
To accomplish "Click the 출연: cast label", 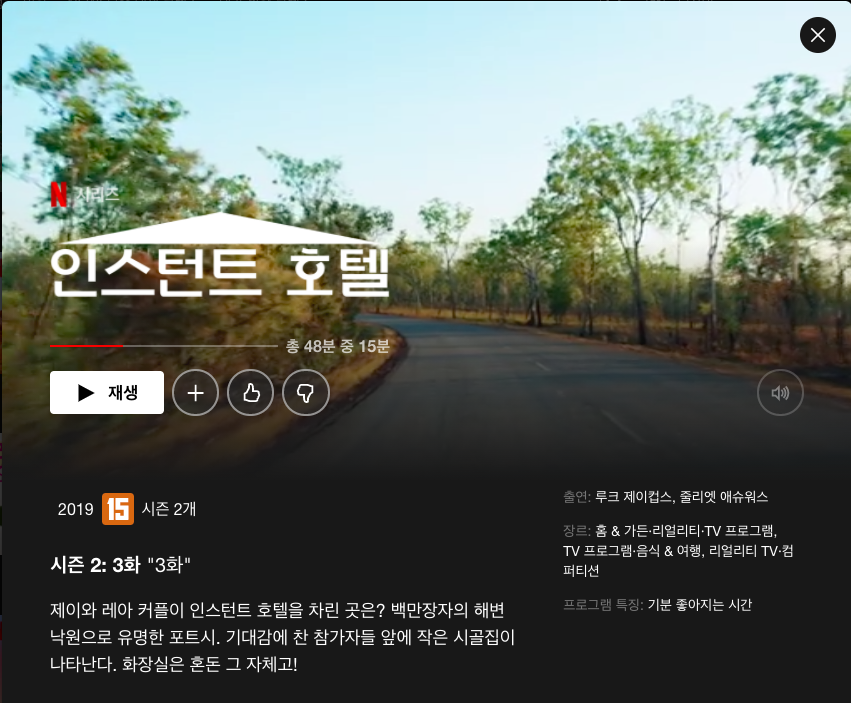I will (x=577, y=497).
